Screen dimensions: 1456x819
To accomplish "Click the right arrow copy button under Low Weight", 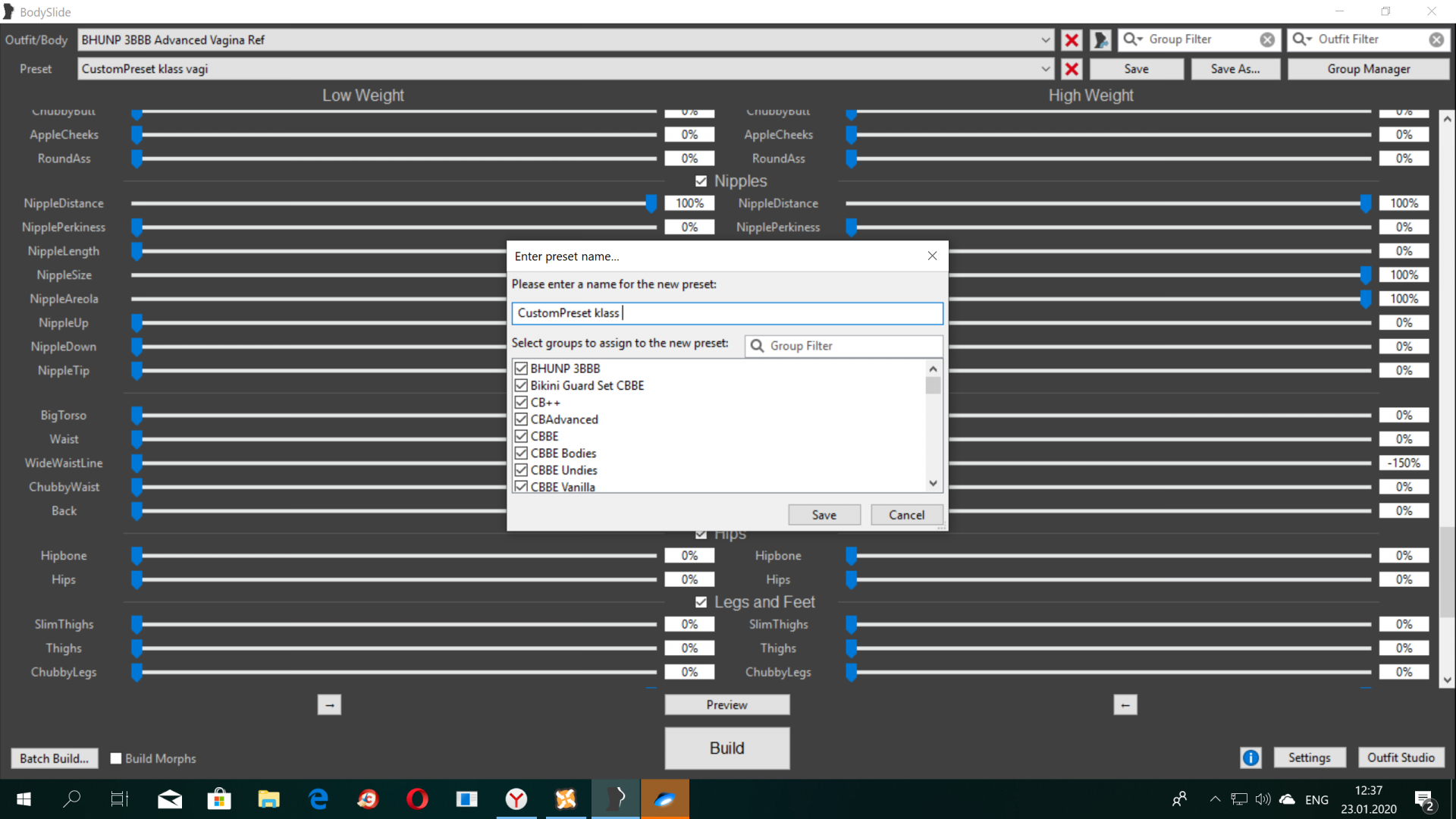I will [x=329, y=705].
